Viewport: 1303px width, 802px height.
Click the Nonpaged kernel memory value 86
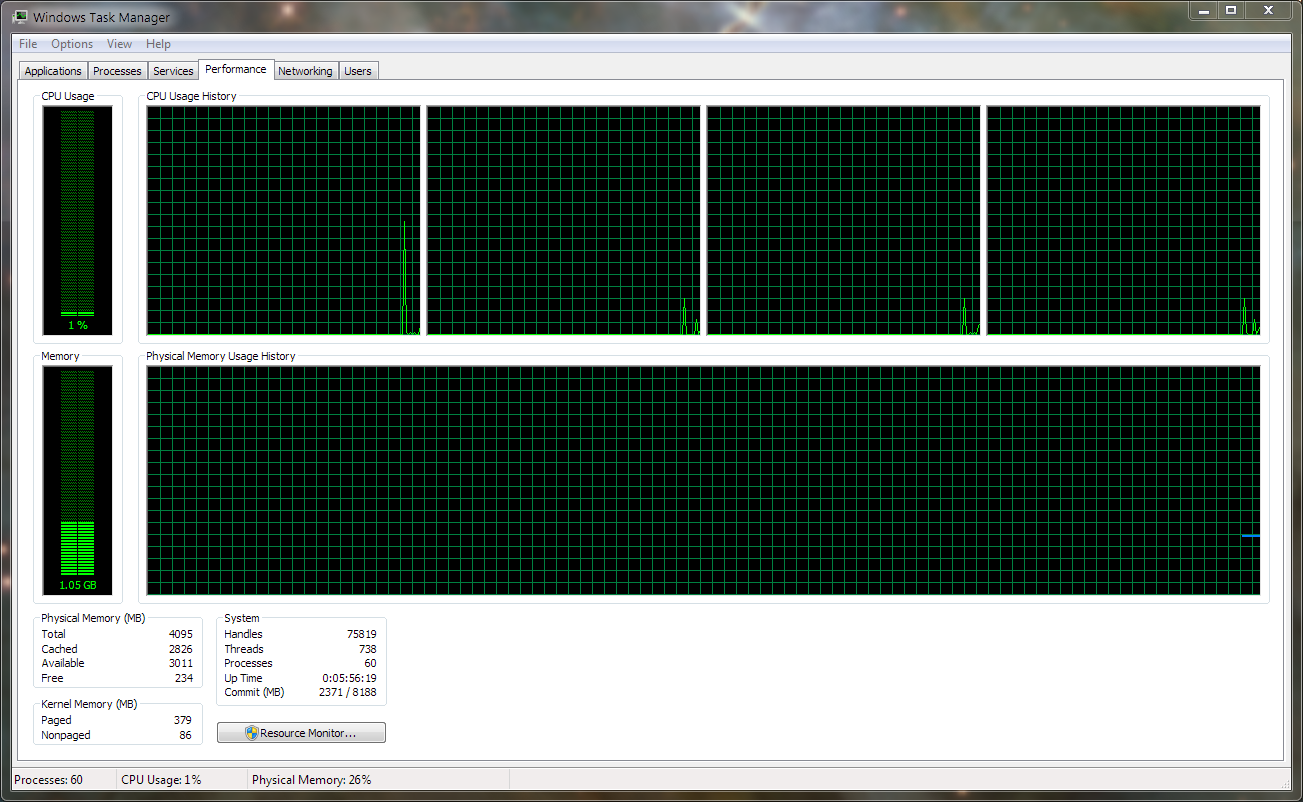click(185, 735)
